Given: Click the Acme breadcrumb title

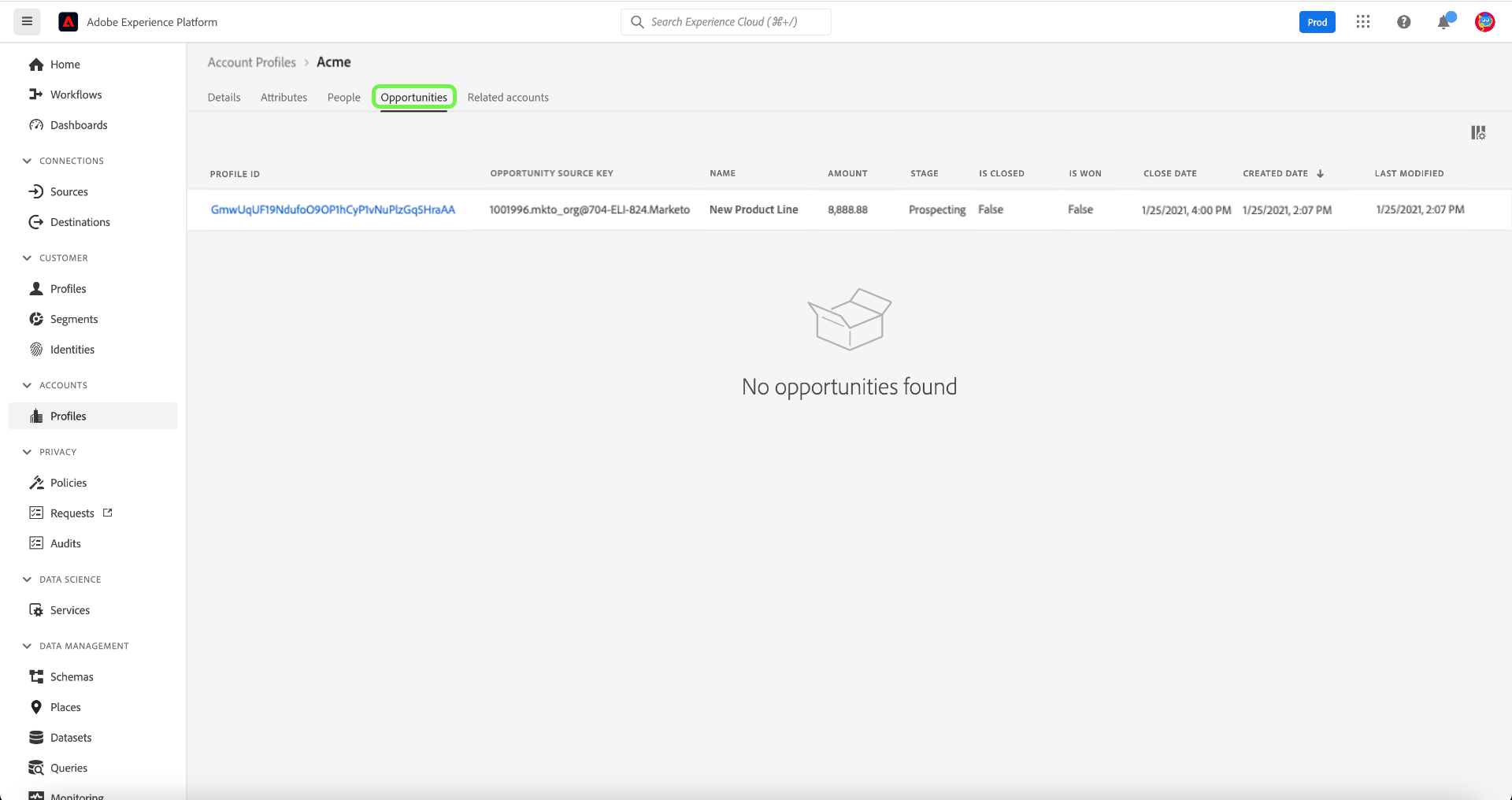Looking at the screenshot, I should pos(334,62).
